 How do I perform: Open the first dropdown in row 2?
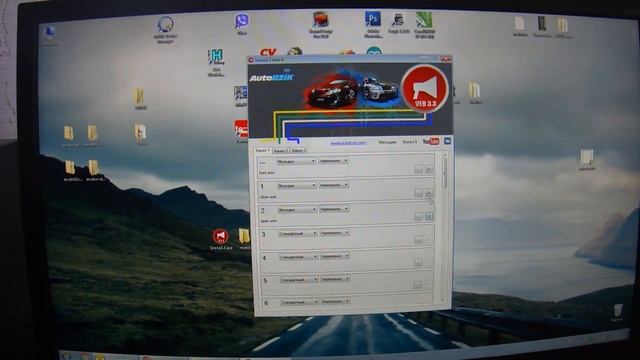pyautogui.click(x=297, y=210)
